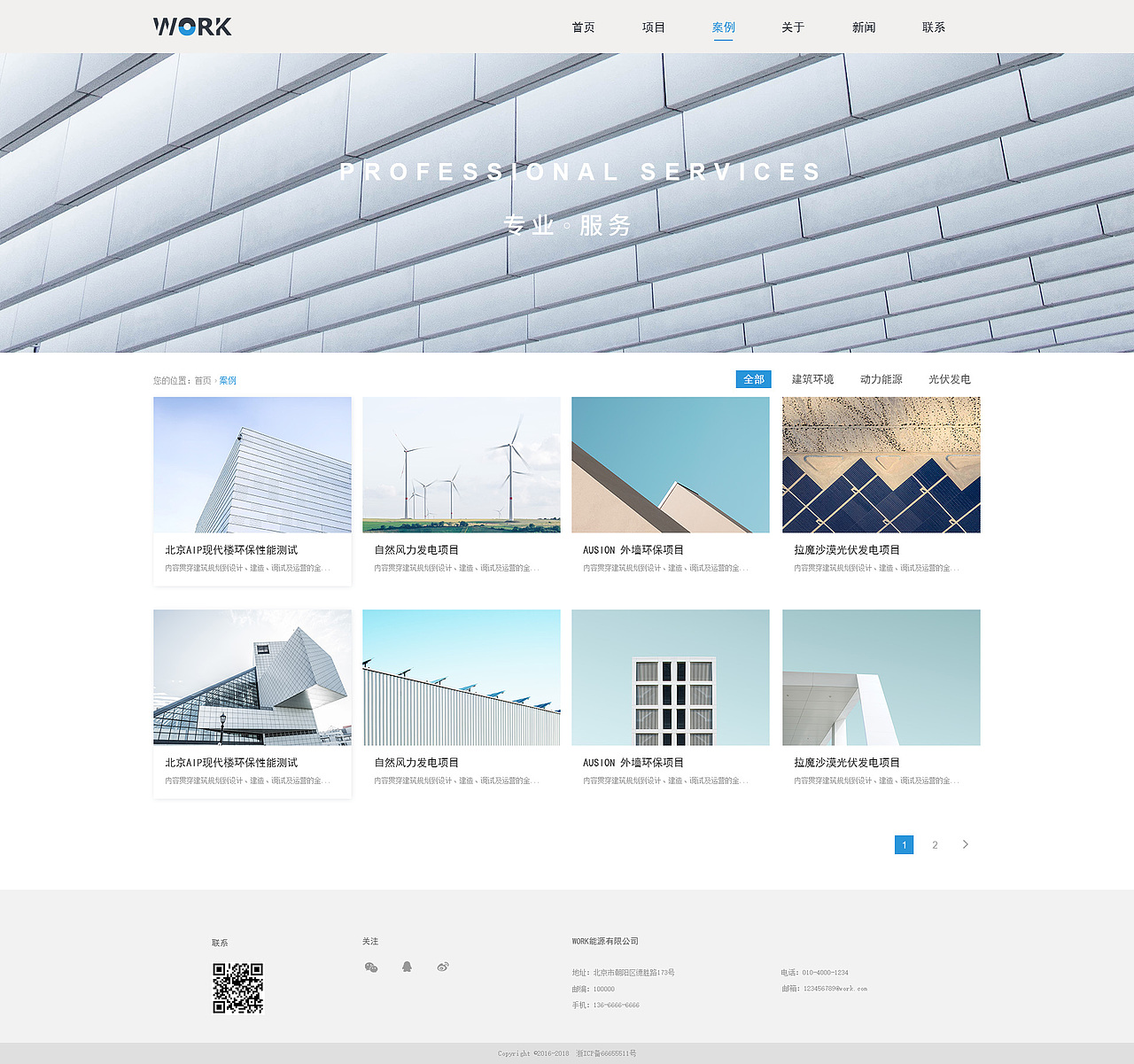
Task: Open the white canopy structure thumbnail
Action: (882, 677)
